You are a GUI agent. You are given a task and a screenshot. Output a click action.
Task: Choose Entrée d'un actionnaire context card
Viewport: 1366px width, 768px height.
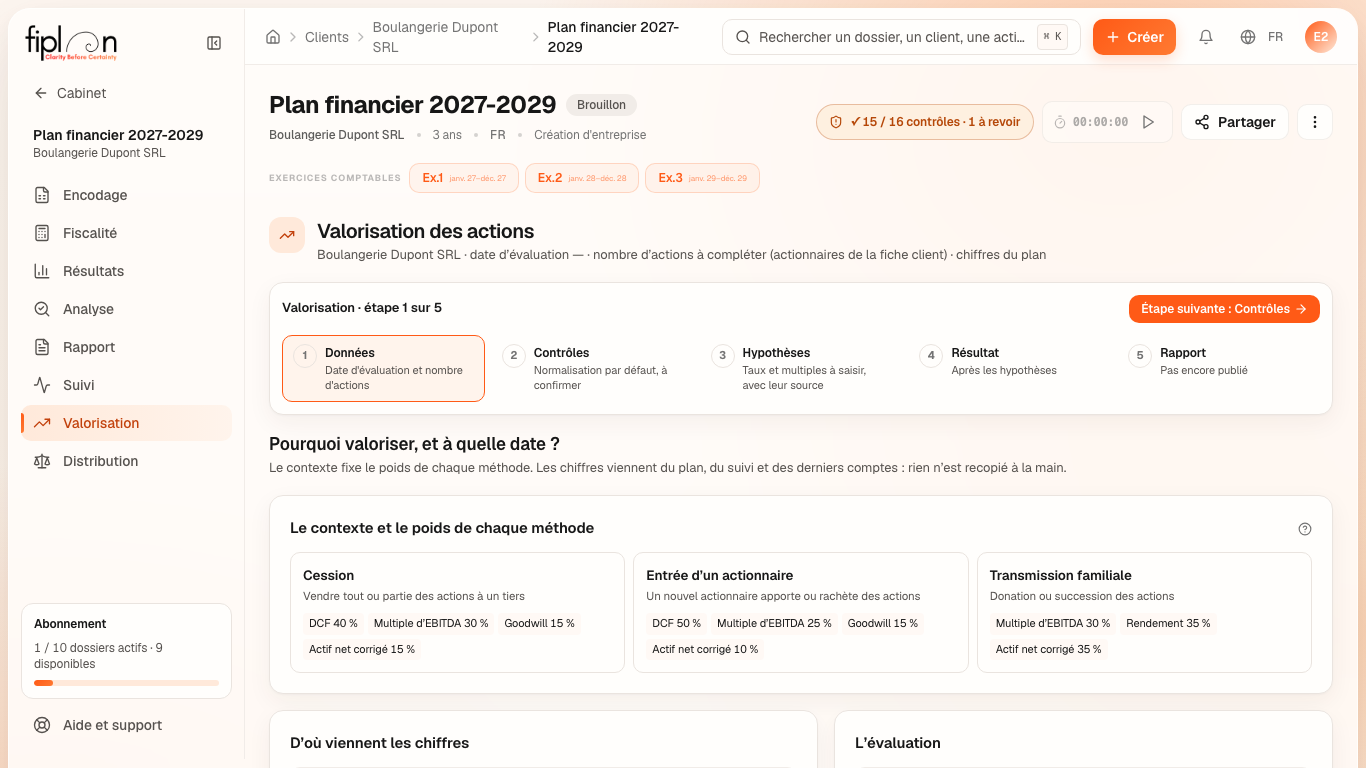point(801,613)
